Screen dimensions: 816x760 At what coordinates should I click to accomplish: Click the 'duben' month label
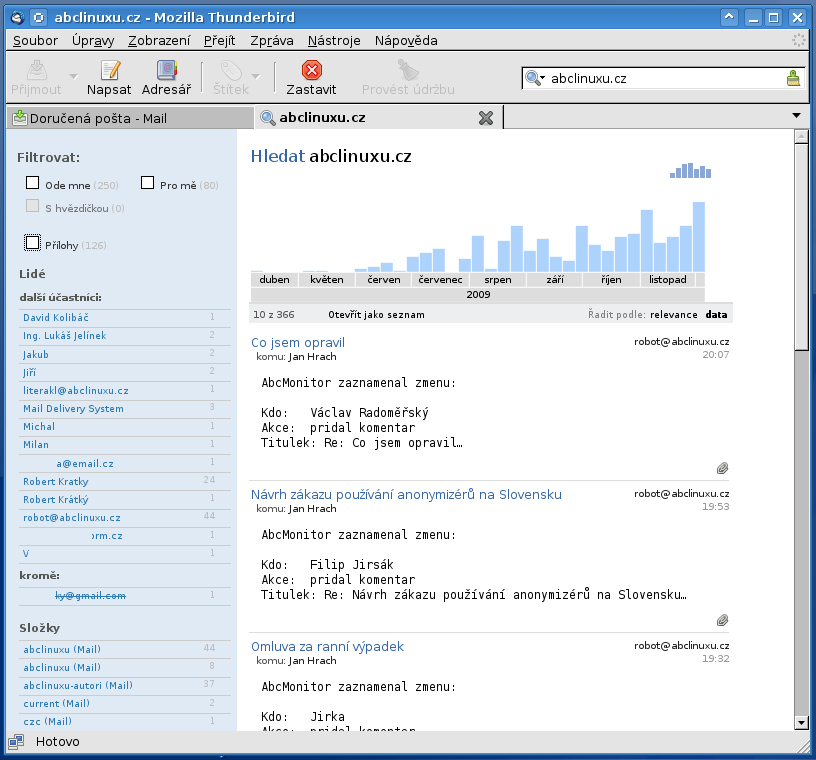274,280
